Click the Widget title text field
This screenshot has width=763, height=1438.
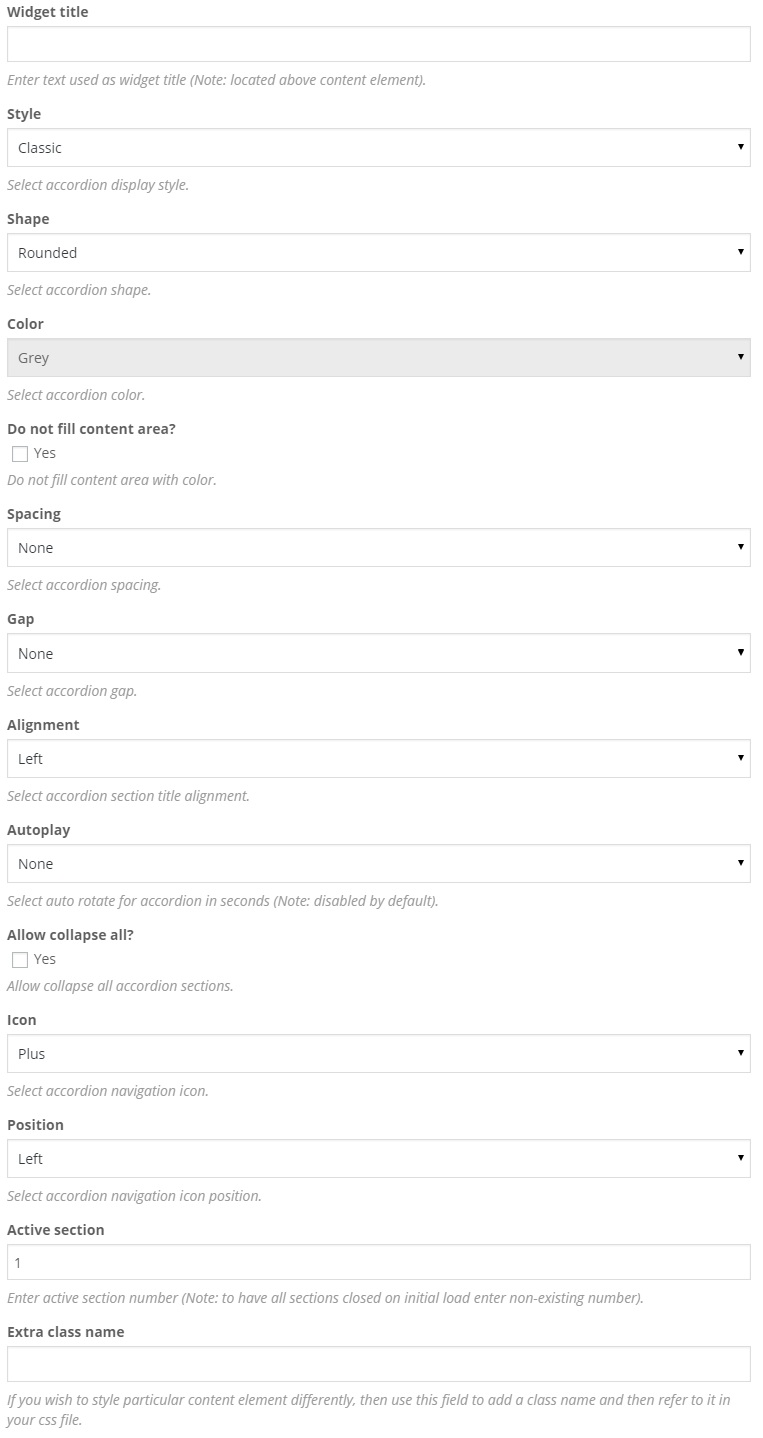point(378,44)
